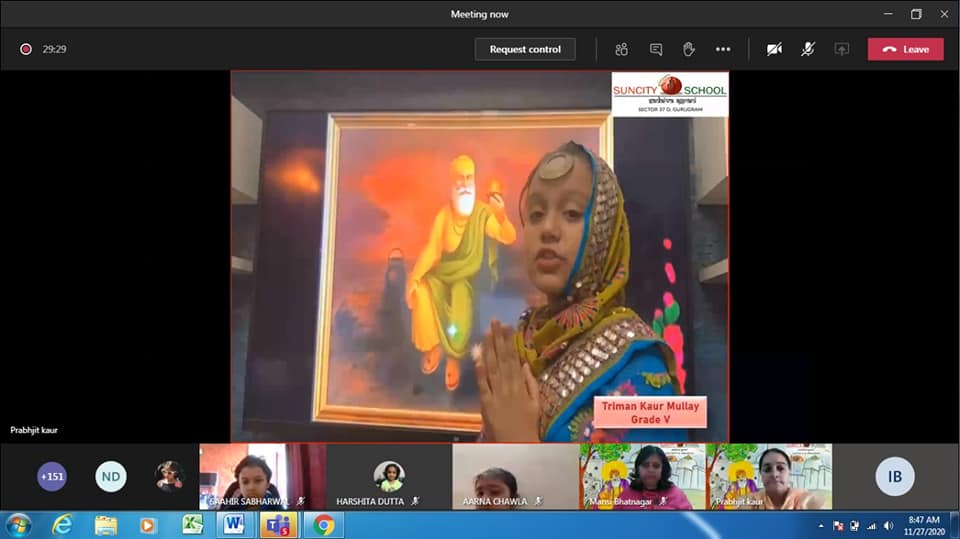The image size is (960, 539).
Task: Click Saahir Sabharwal's muted mic icon
Action: click(301, 501)
